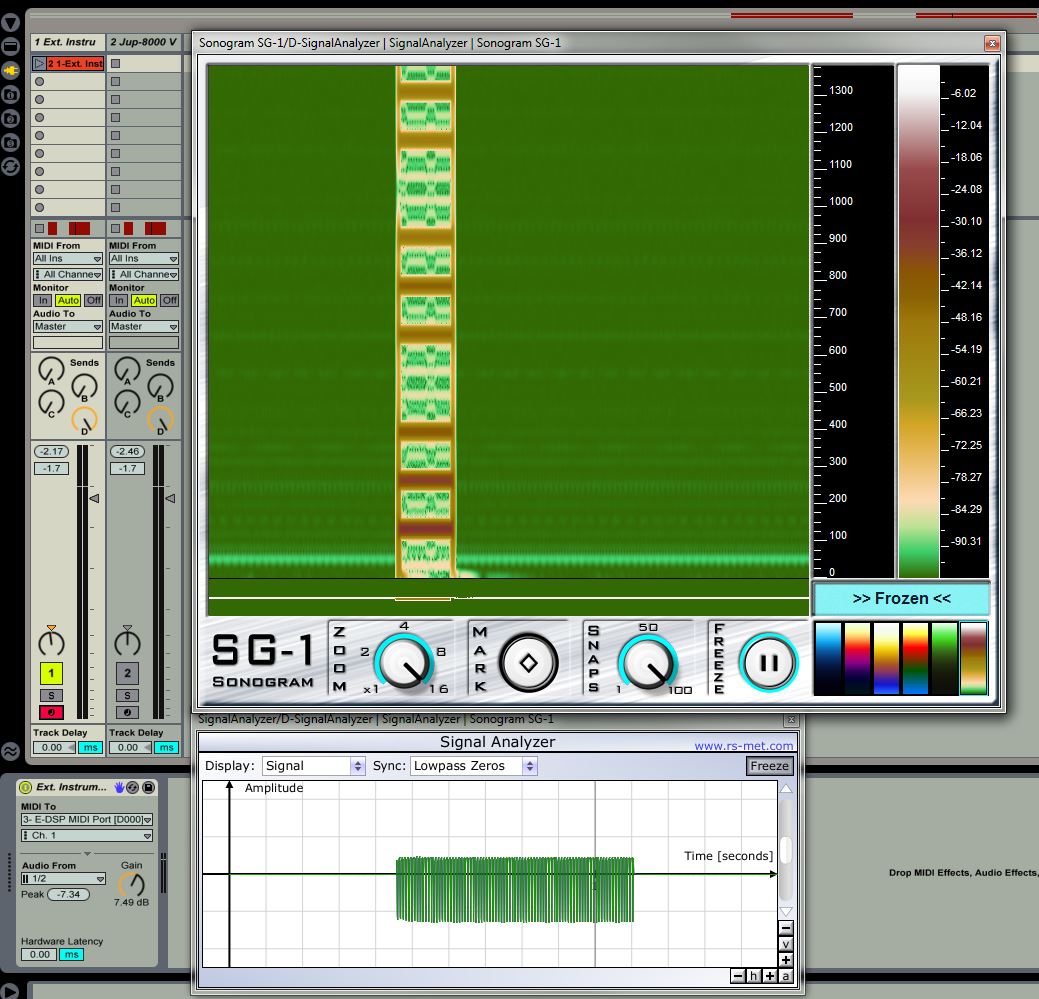Open the Sync 'Lowpass Zeros' dropdown
The width and height of the screenshot is (1039, 999).
click(474, 766)
